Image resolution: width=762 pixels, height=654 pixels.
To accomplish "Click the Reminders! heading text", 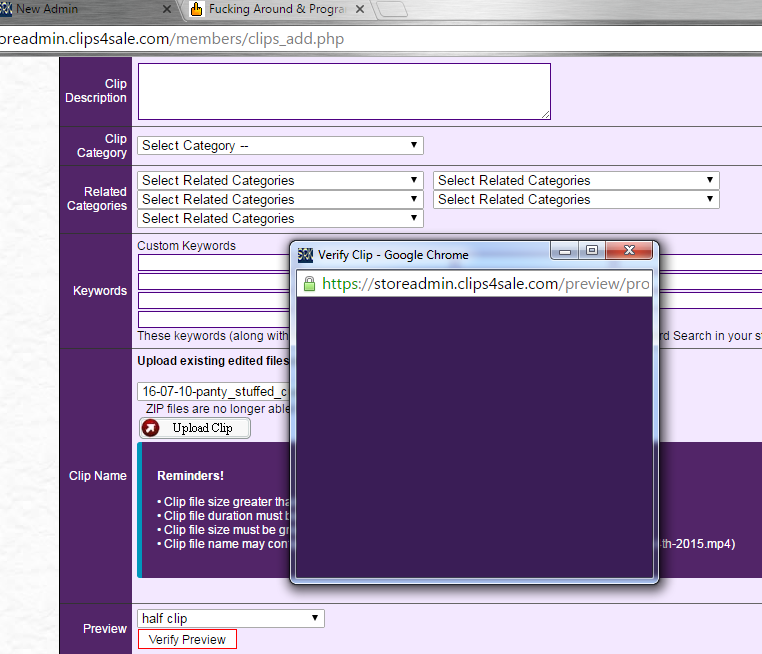I will (x=190, y=476).
